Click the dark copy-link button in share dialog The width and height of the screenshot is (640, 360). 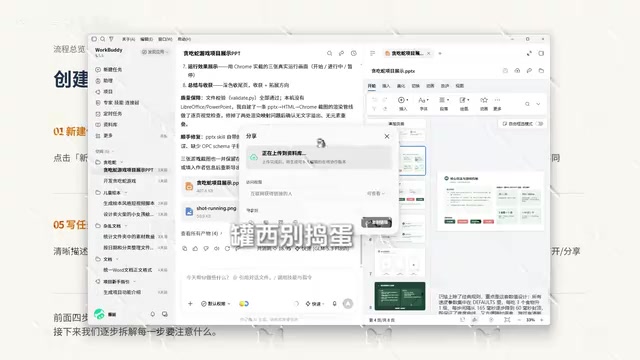(x=376, y=222)
